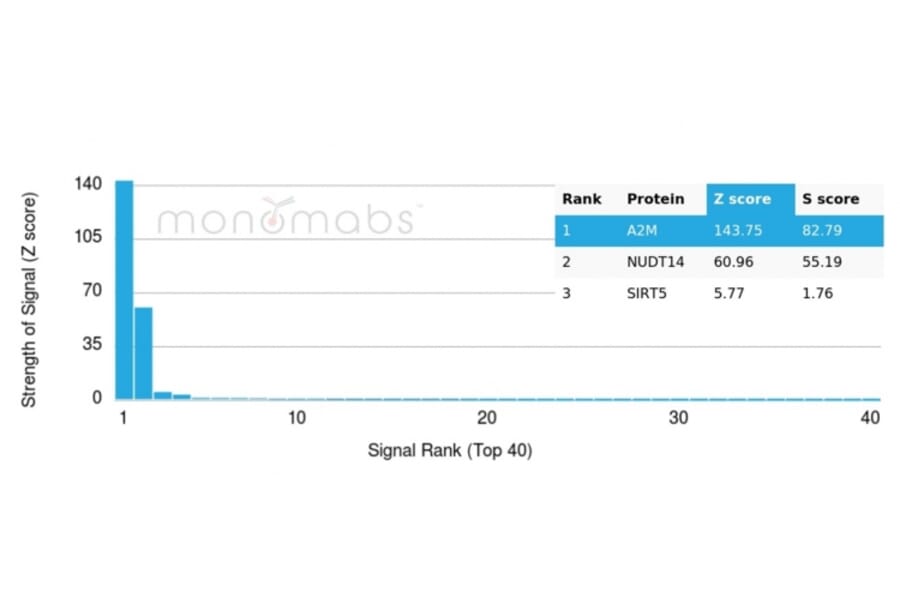The height and width of the screenshot is (594, 900).
Task: Select the Z score column header
Action: tap(742, 199)
